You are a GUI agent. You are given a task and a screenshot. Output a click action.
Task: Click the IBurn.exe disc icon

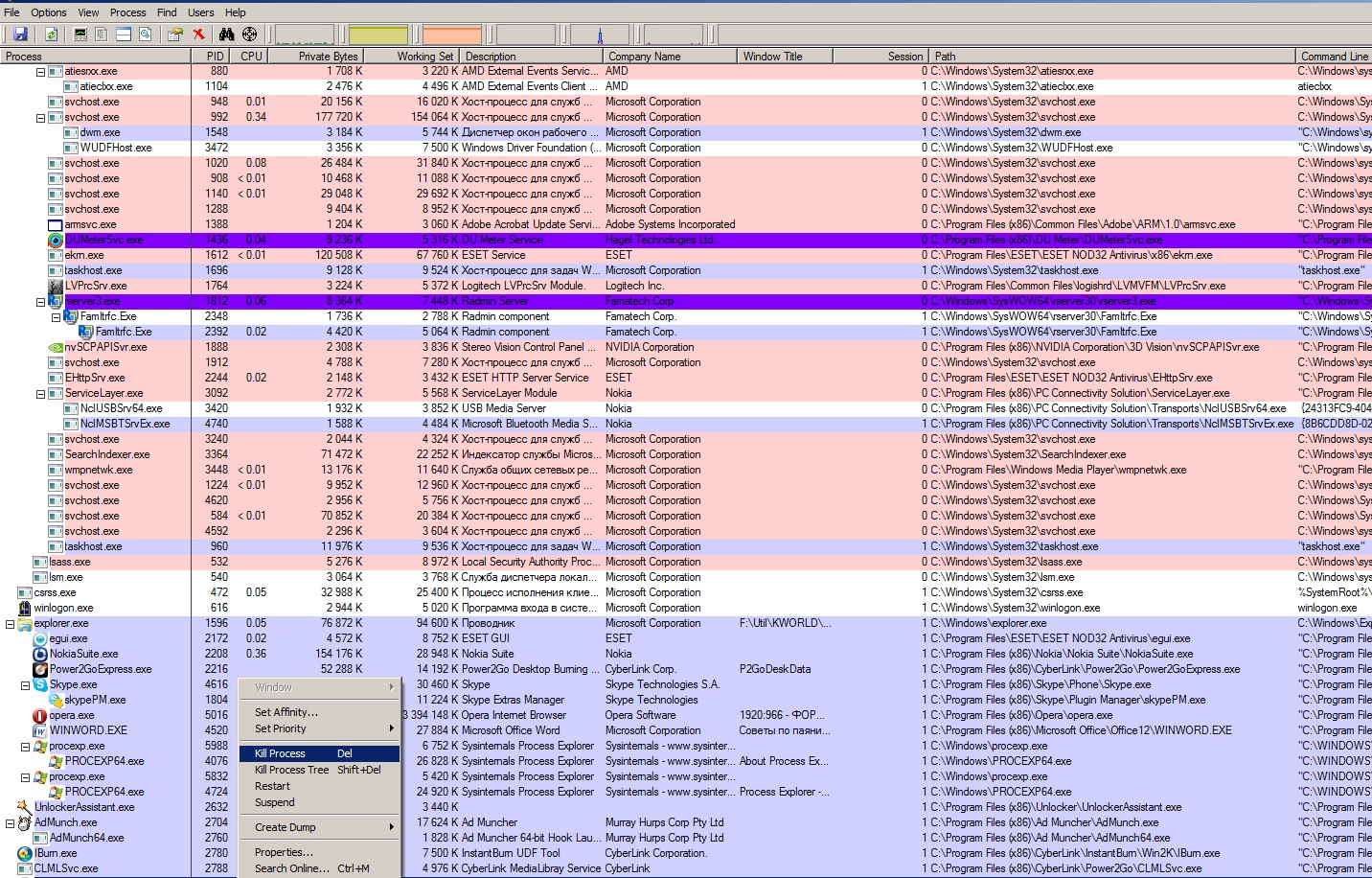point(25,853)
